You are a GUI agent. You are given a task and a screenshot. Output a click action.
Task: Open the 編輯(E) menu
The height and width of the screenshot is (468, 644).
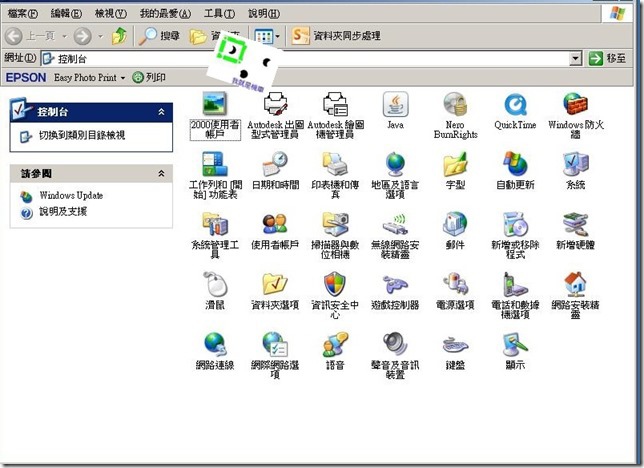click(66, 14)
